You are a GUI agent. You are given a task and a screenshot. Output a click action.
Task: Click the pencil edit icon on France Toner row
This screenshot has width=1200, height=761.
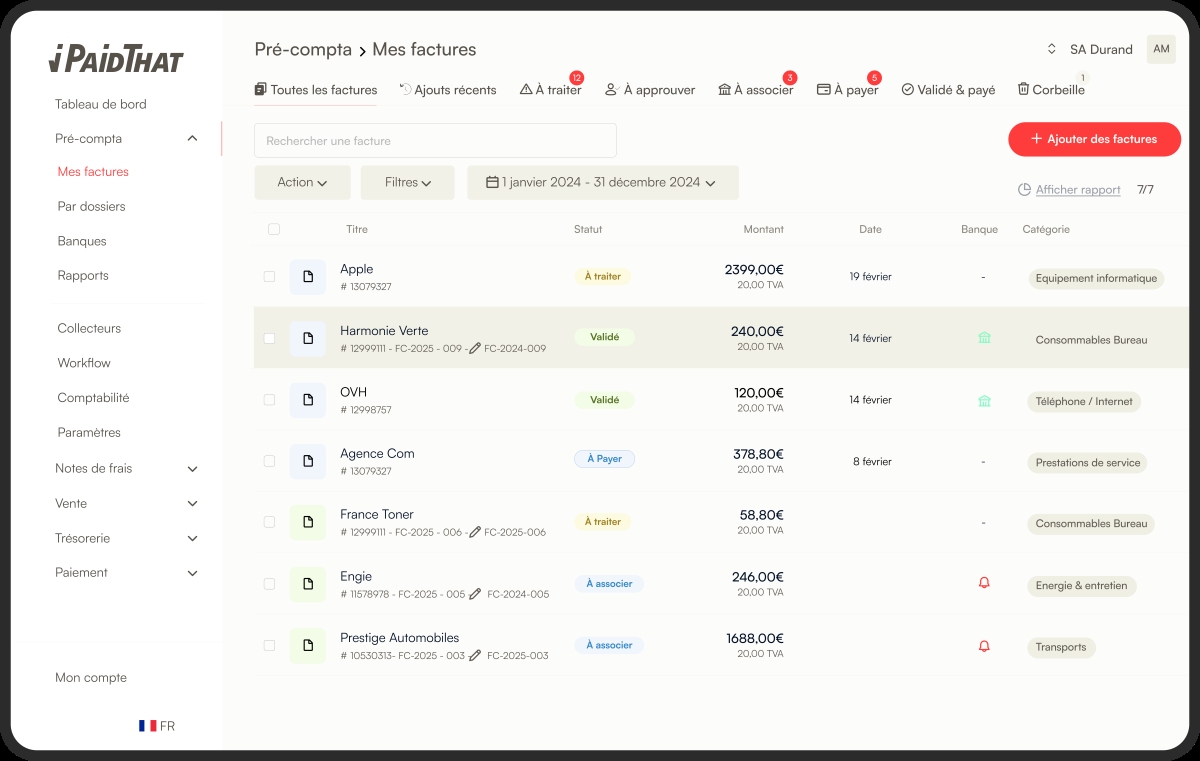pyautogui.click(x=475, y=532)
